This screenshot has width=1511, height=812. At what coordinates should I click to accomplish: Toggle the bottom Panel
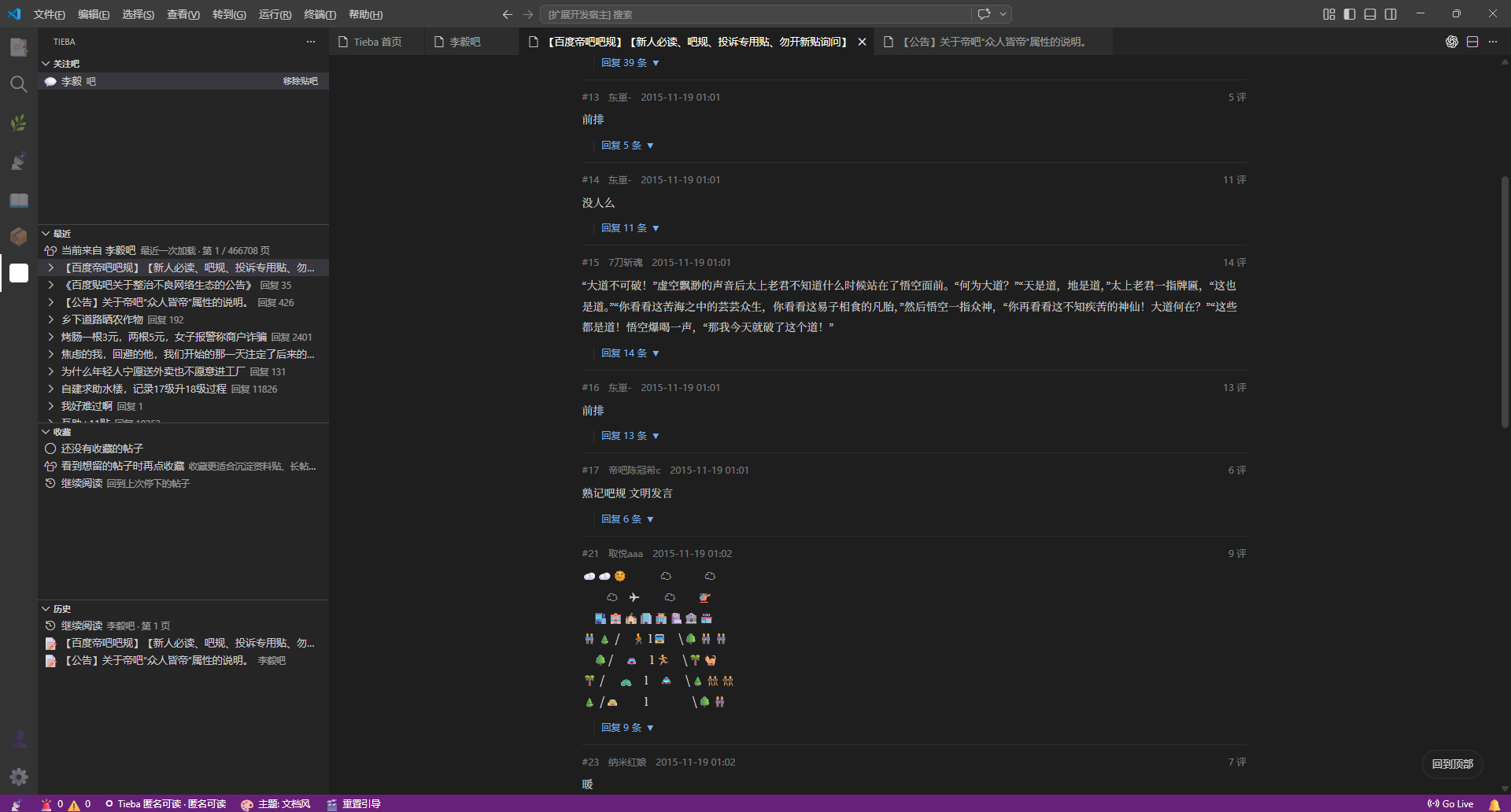click(1370, 14)
